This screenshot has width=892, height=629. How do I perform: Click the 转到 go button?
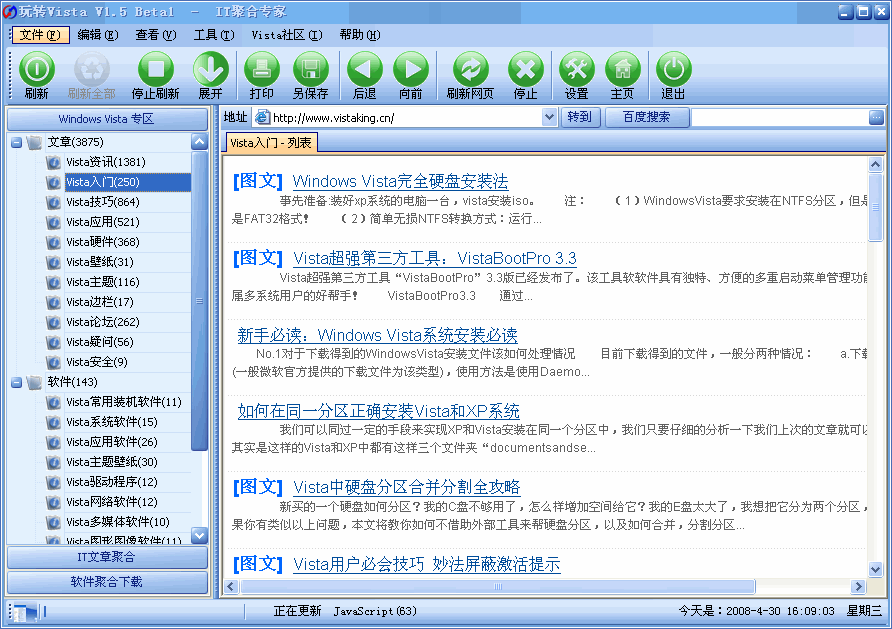coord(580,118)
